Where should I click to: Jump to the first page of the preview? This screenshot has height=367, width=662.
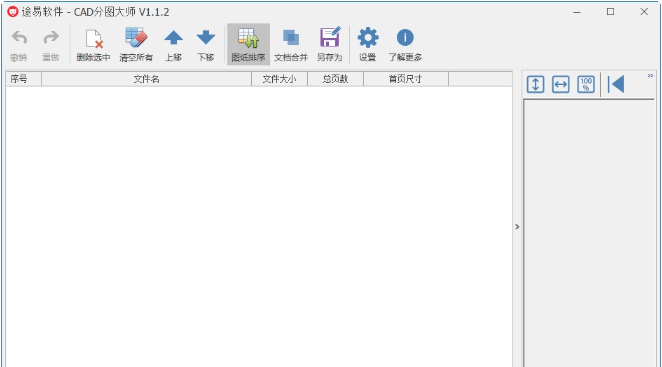pos(616,84)
